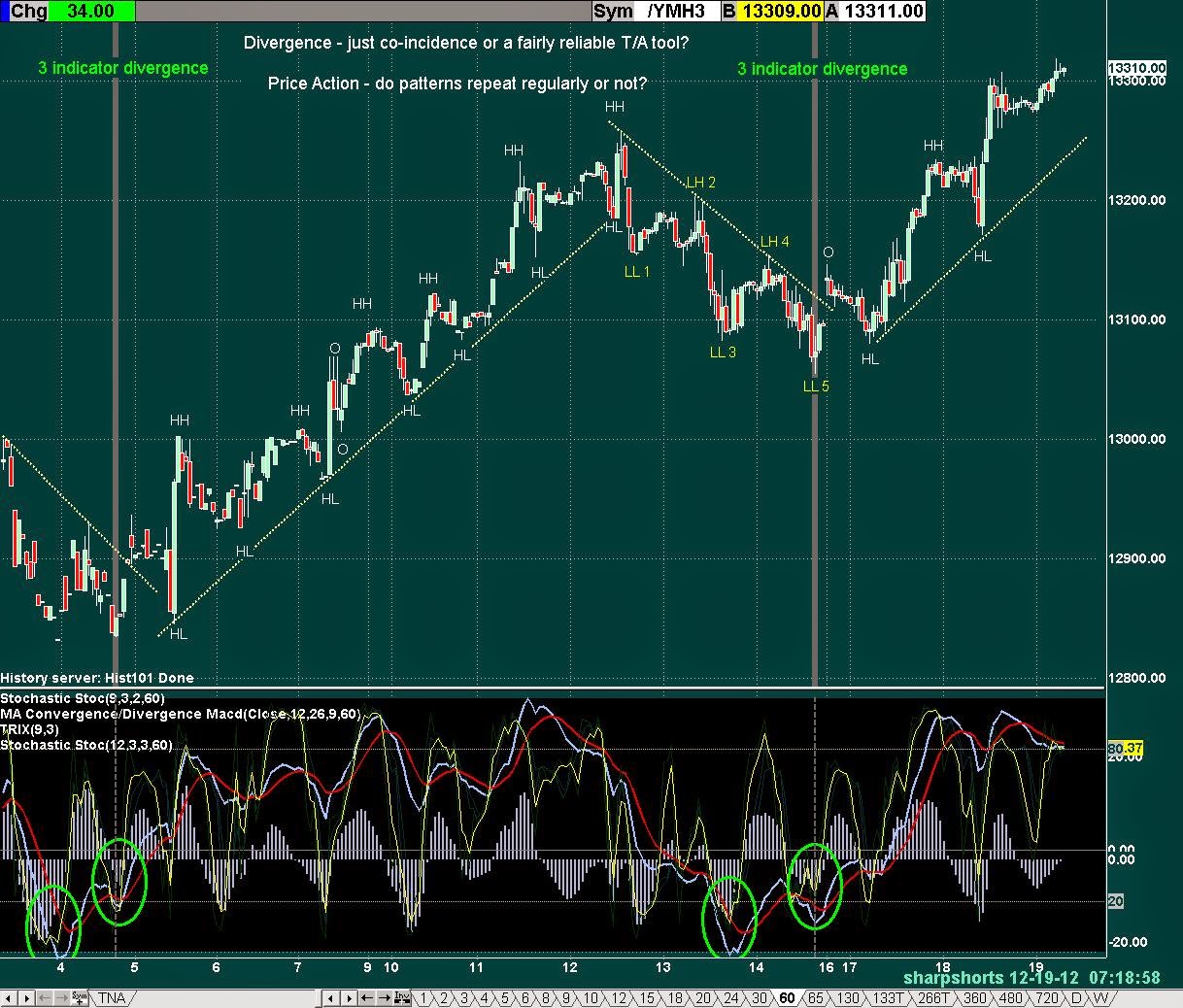The height and width of the screenshot is (1008, 1183).
Task: Switch to the 9 minute interval tab
Action: (x=565, y=998)
